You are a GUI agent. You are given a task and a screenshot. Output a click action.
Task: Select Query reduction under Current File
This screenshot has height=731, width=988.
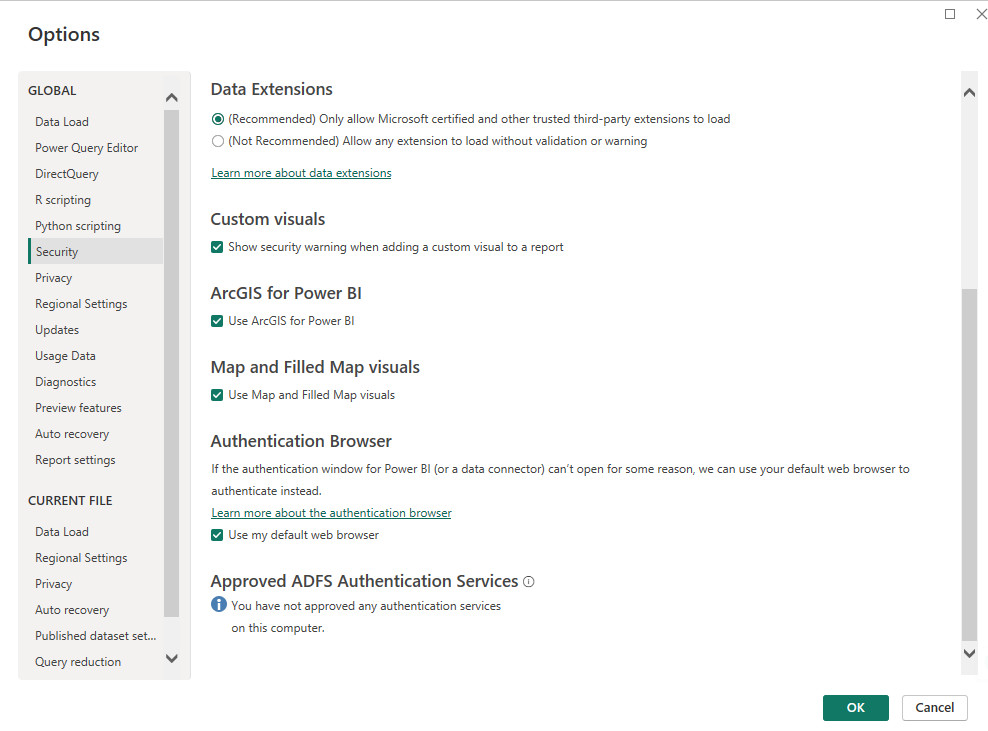78,662
